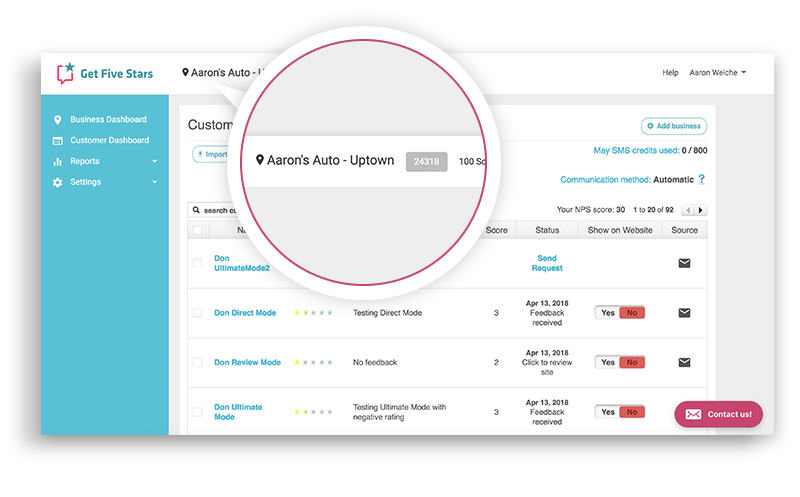The height and width of the screenshot is (497, 800).
Task: Click the Testing Direct Mode feedback text
Action: pos(387,313)
